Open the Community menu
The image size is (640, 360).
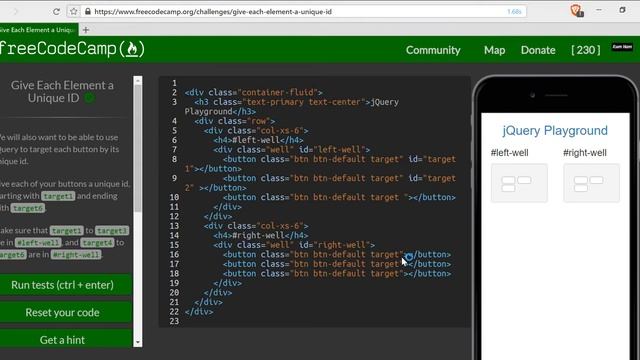point(433,50)
